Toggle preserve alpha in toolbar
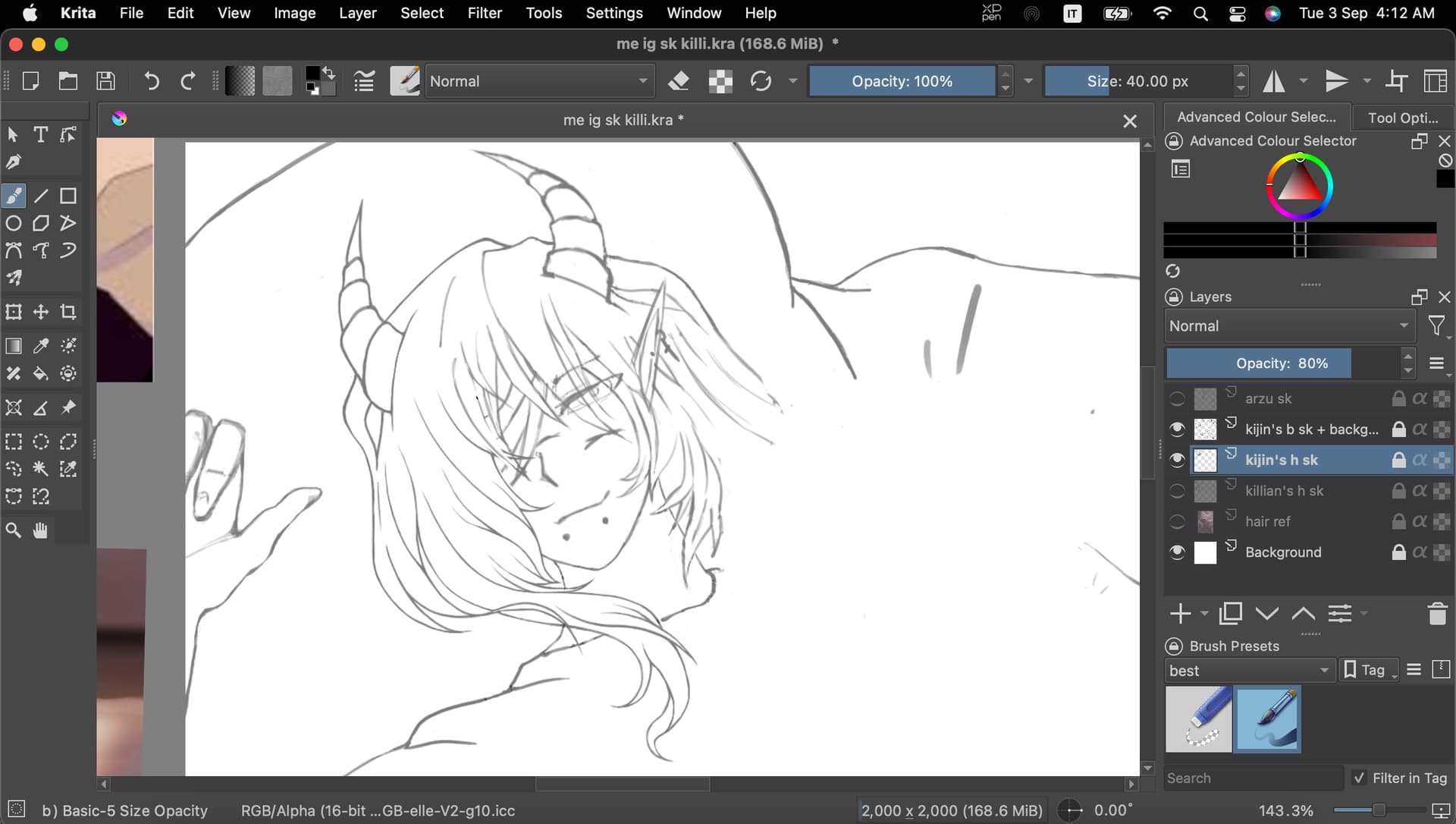 pos(720,80)
